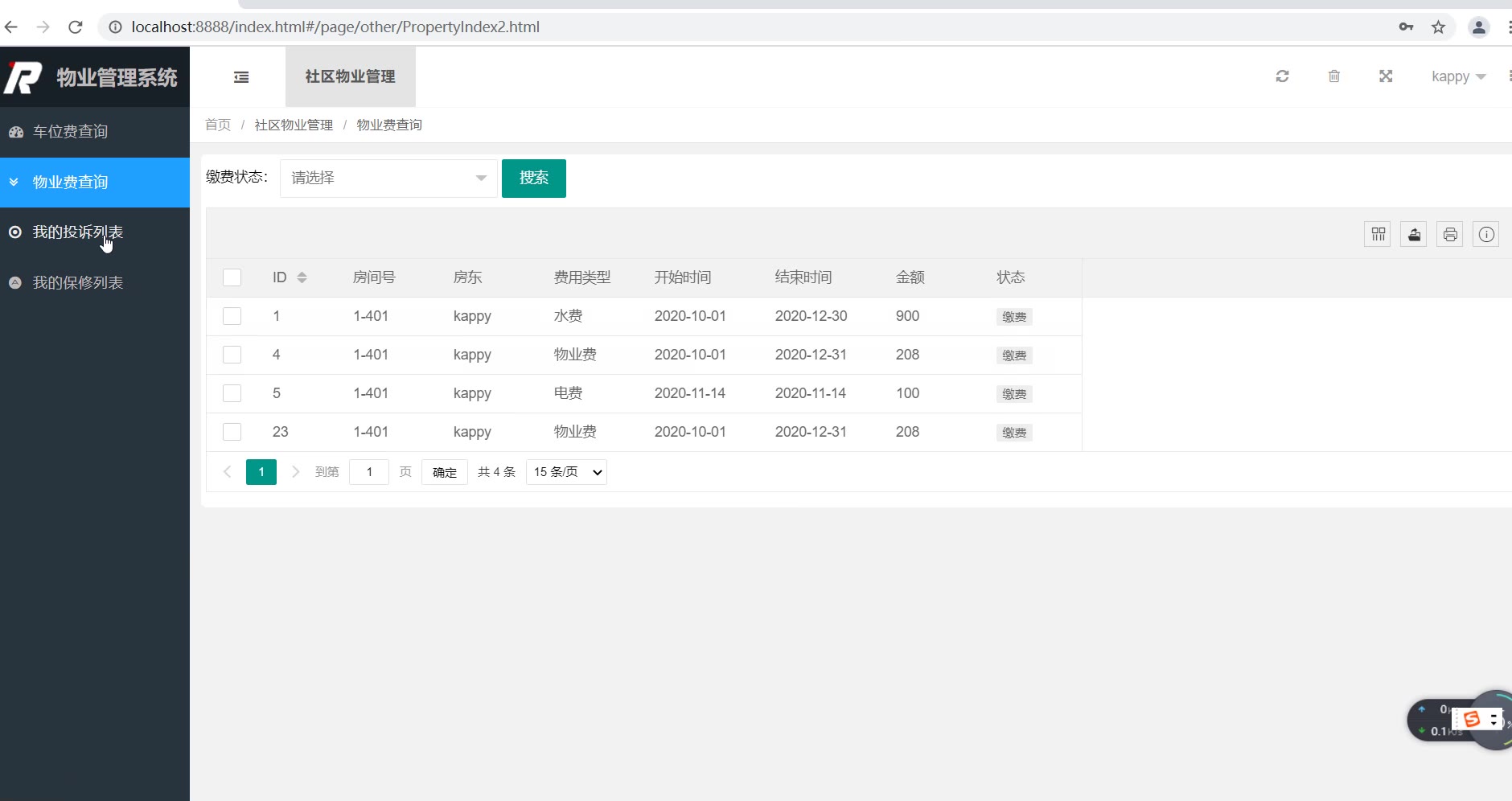Open 我的保修列表 in the sidebar
Viewport: 1512px width, 801px height.
(95, 283)
